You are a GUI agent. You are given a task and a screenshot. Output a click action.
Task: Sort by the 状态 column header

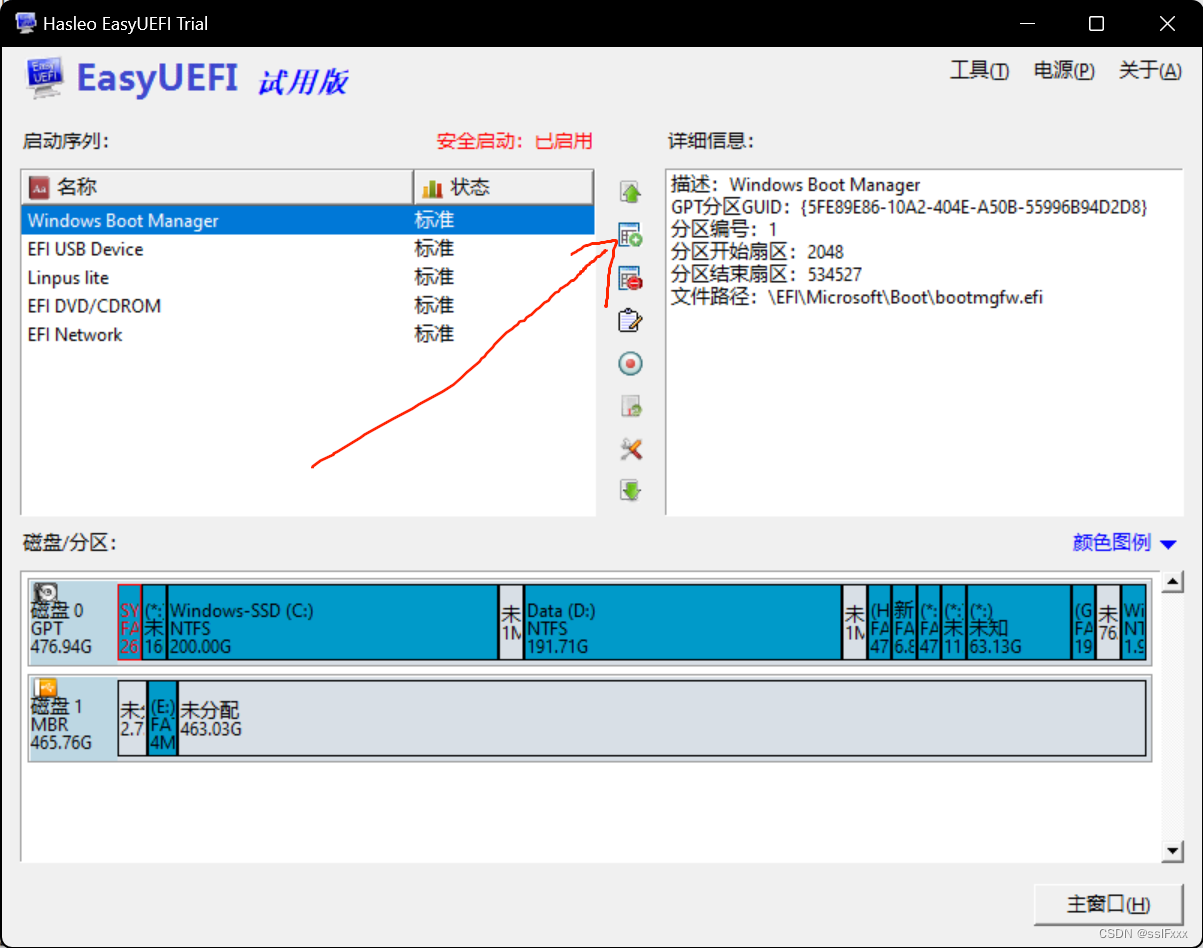pyautogui.click(x=503, y=187)
